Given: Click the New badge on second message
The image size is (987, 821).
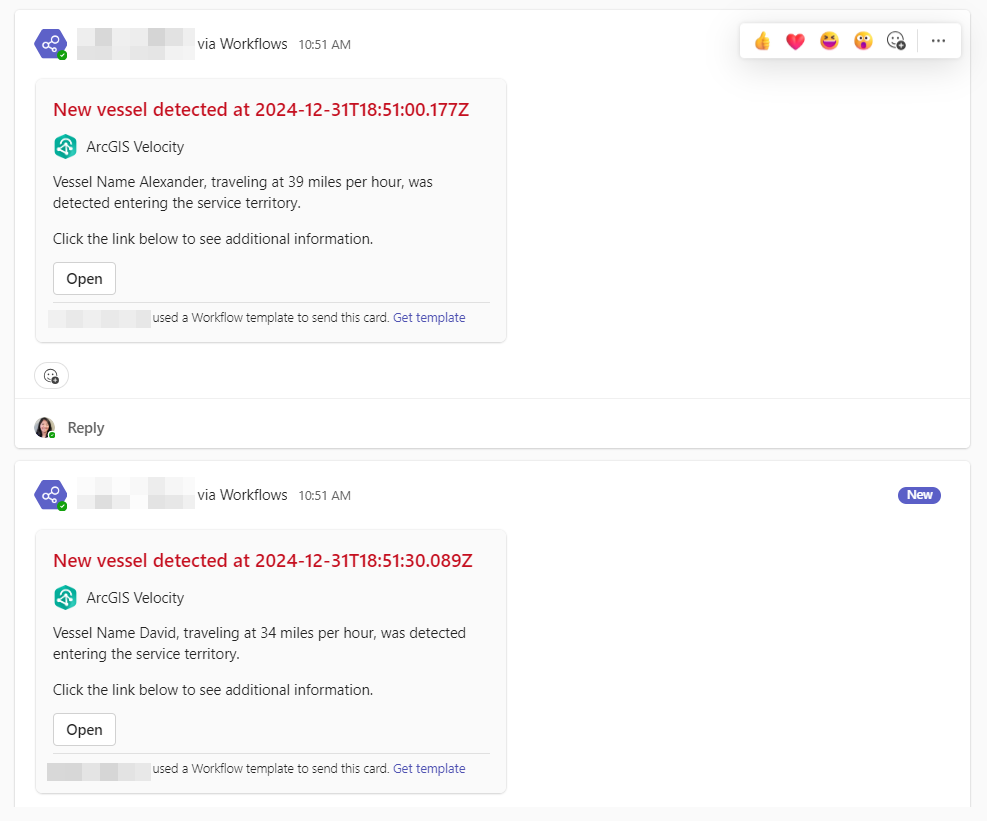Looking at the screenshot, I should point(919,495).
